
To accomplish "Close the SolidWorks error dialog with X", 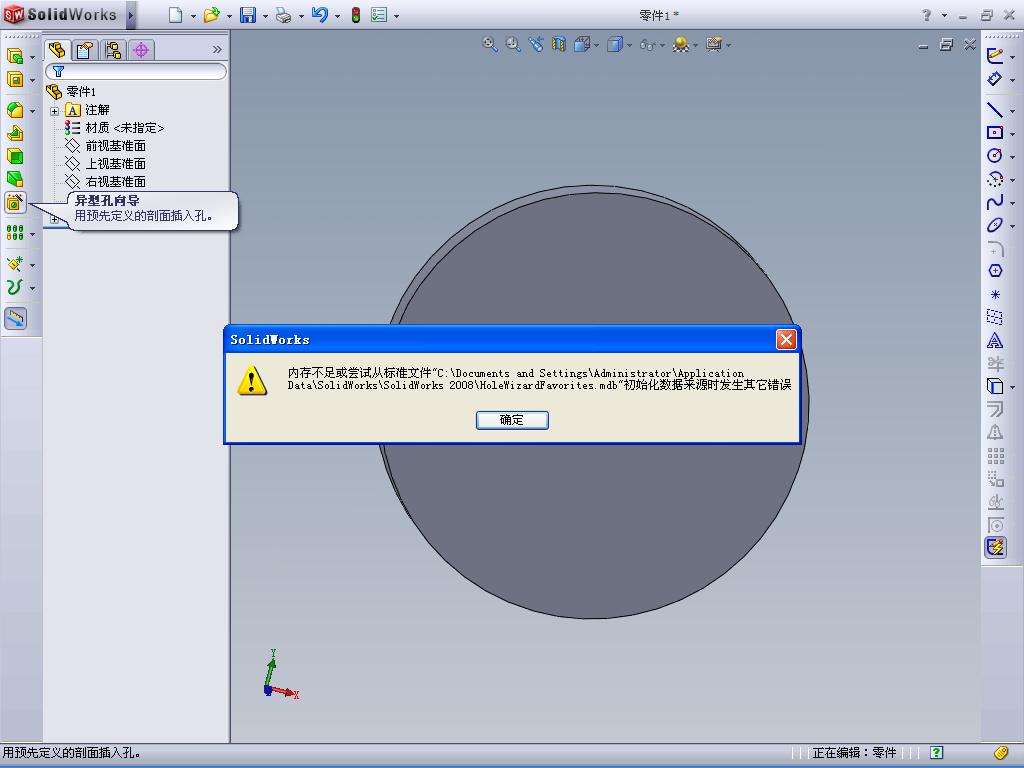I will [x=786, y=340].
